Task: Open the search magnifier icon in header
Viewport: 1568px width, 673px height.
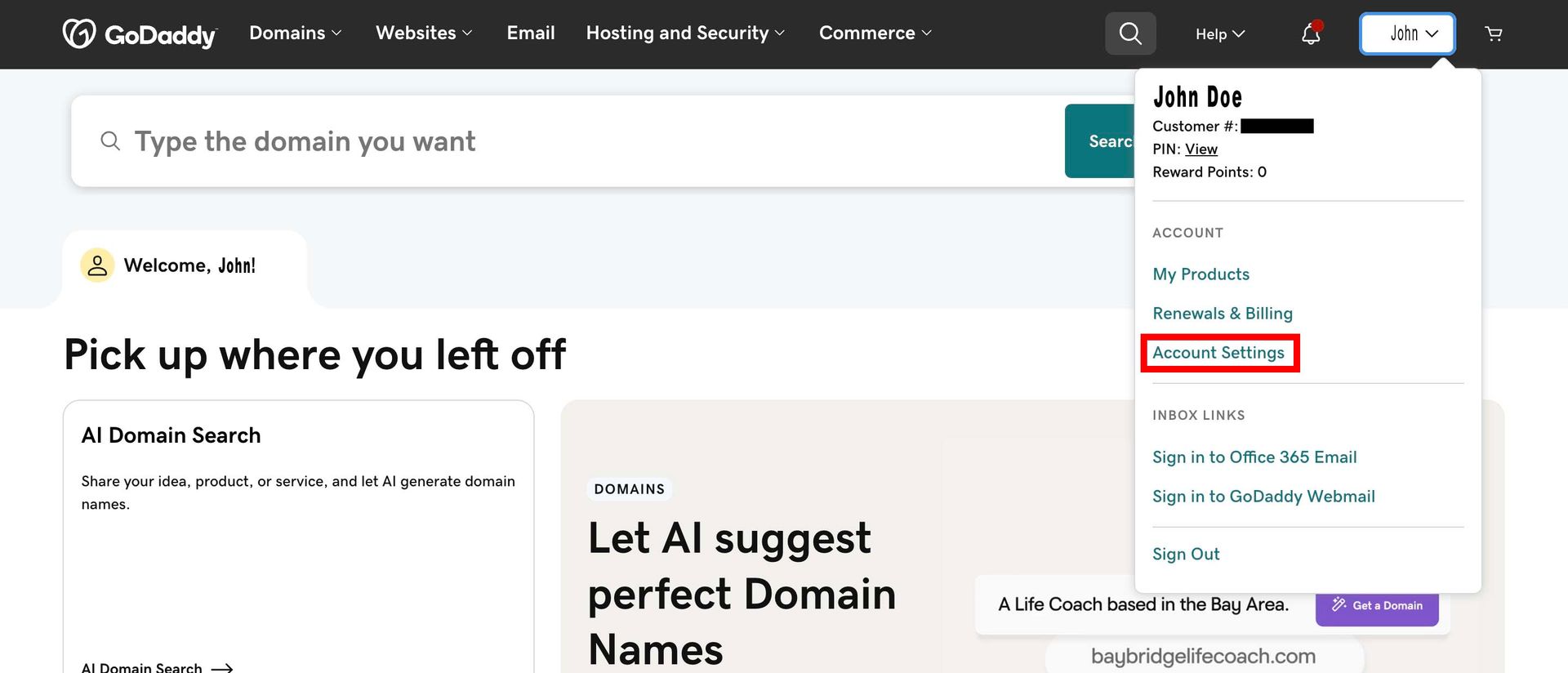Action: tap(1130, 33)
